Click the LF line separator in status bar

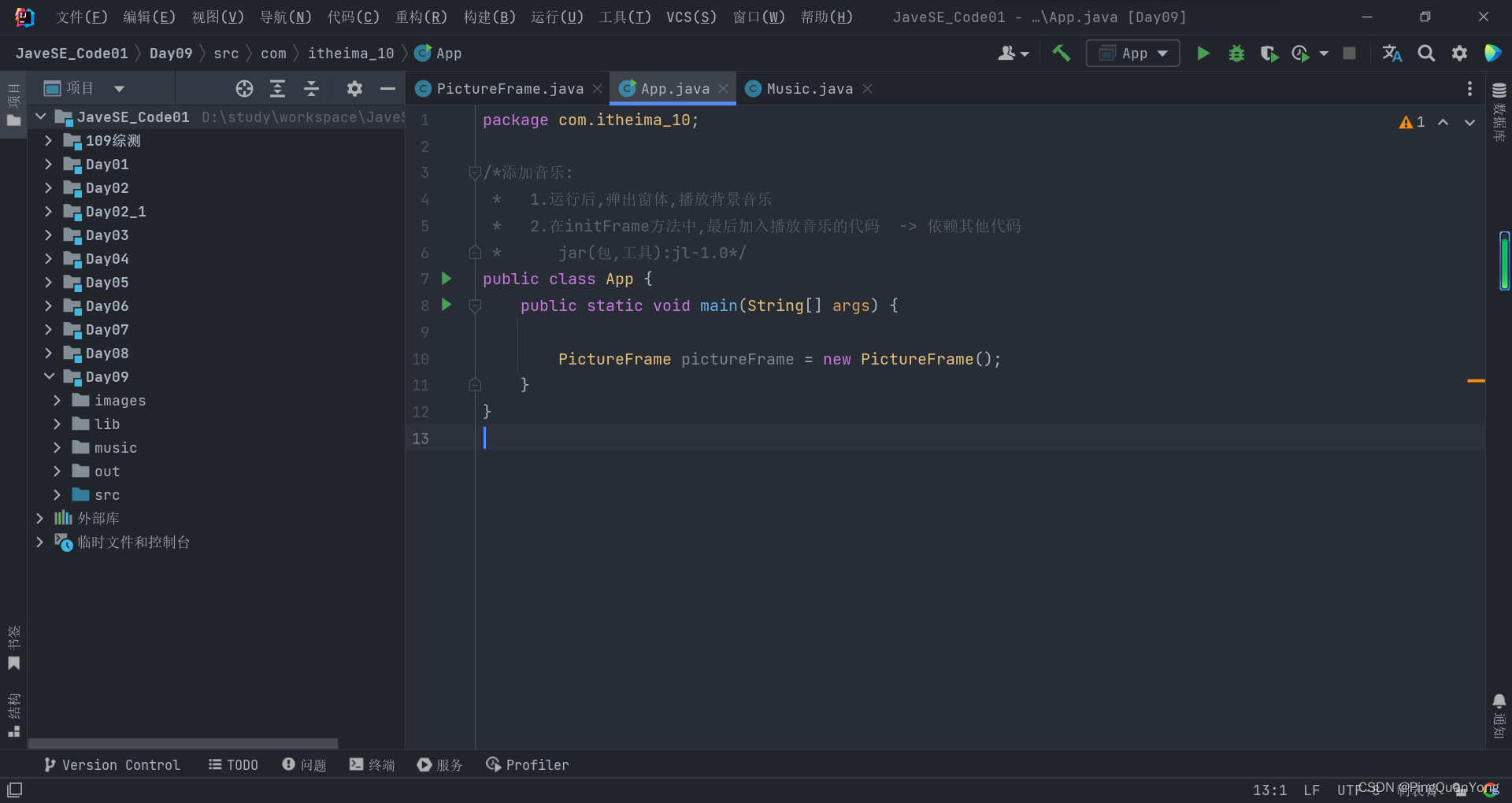pyautogui.click(x=1311, y=790)
